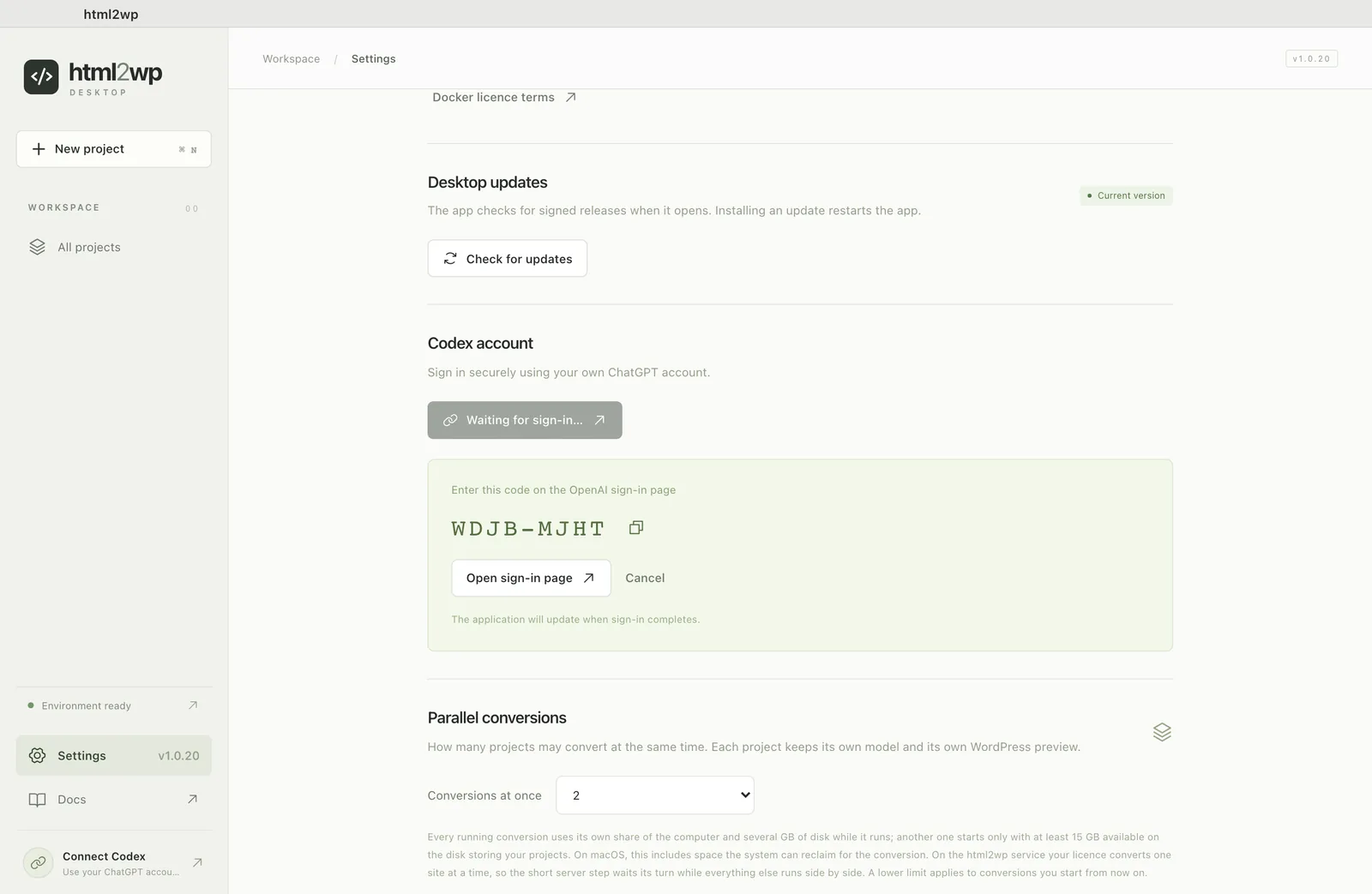Click Open sign-in page button

[x=531, y=578]
